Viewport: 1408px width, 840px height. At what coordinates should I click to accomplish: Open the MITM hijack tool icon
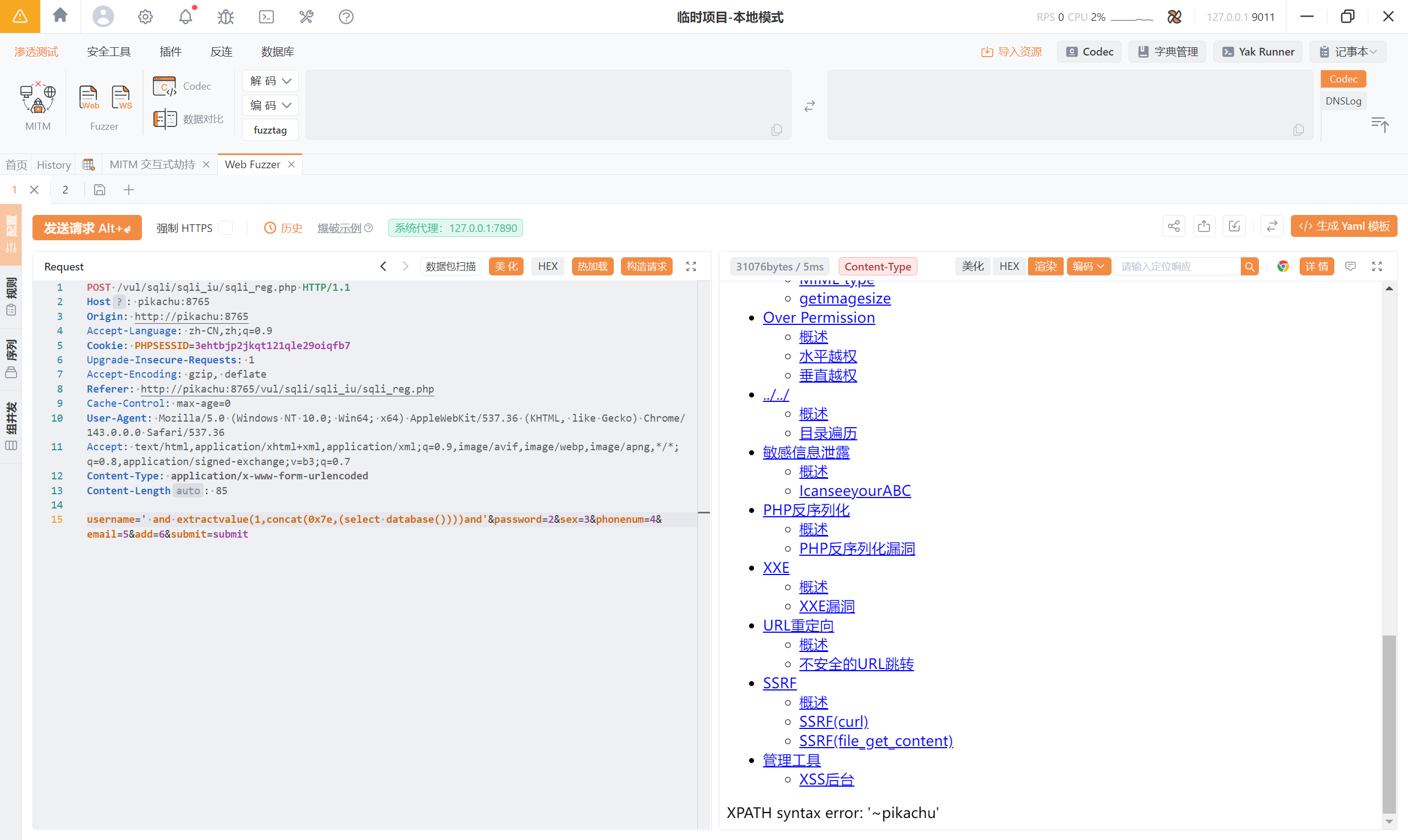tap(38, 98)
